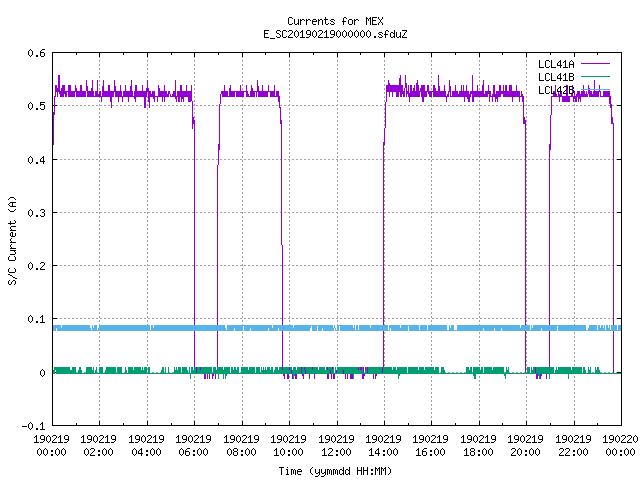Click the chart title 'Currents for MEX'
This screenshot has width=640, height=480.
(x=335, y=21)
